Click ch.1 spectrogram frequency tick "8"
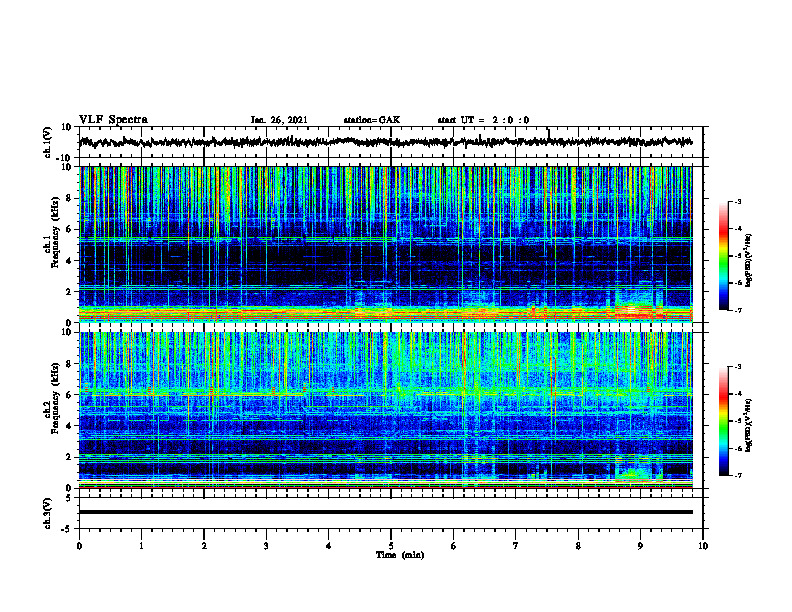The image size is (792, 612). (x=69, y=198)
